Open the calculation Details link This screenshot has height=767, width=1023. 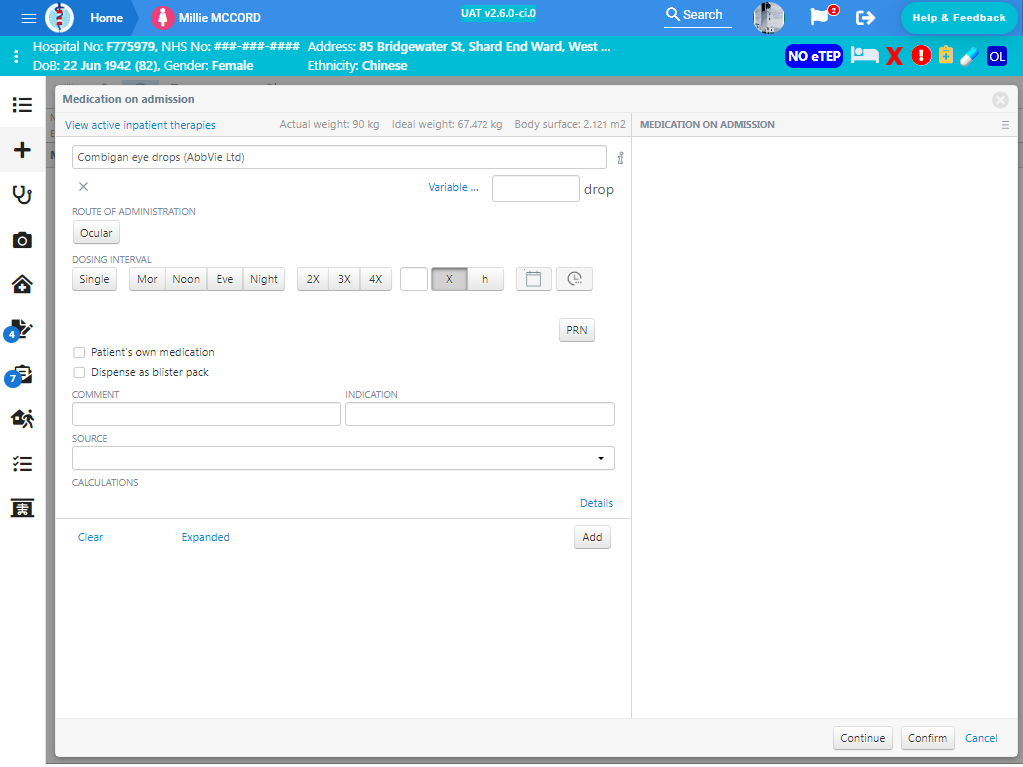(x=596, y=504)
